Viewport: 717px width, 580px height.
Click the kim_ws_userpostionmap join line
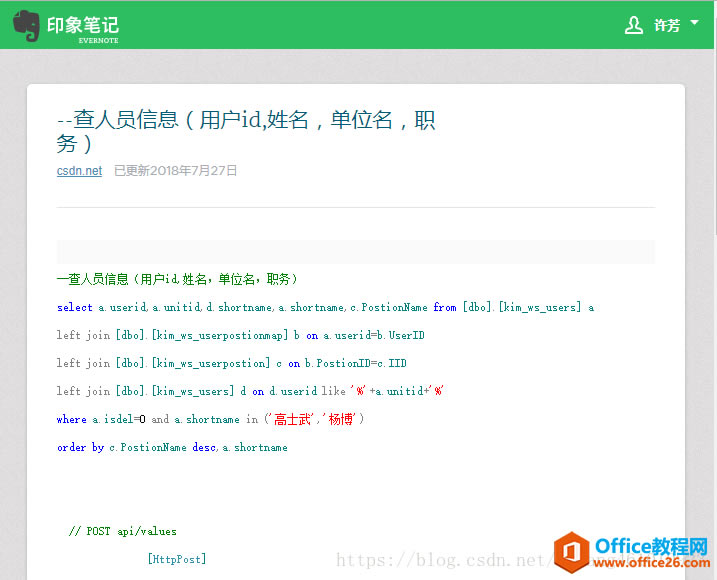(241, 335)
